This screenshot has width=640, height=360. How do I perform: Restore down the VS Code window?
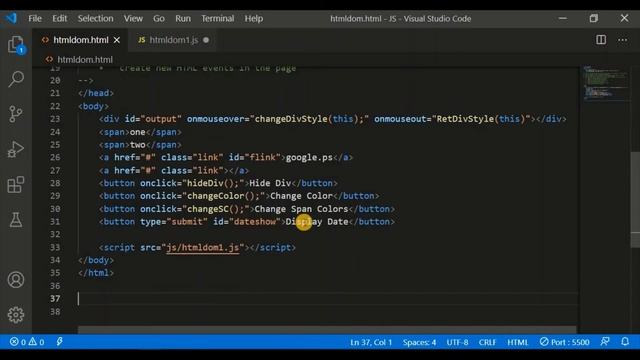[x=593, y=18]
